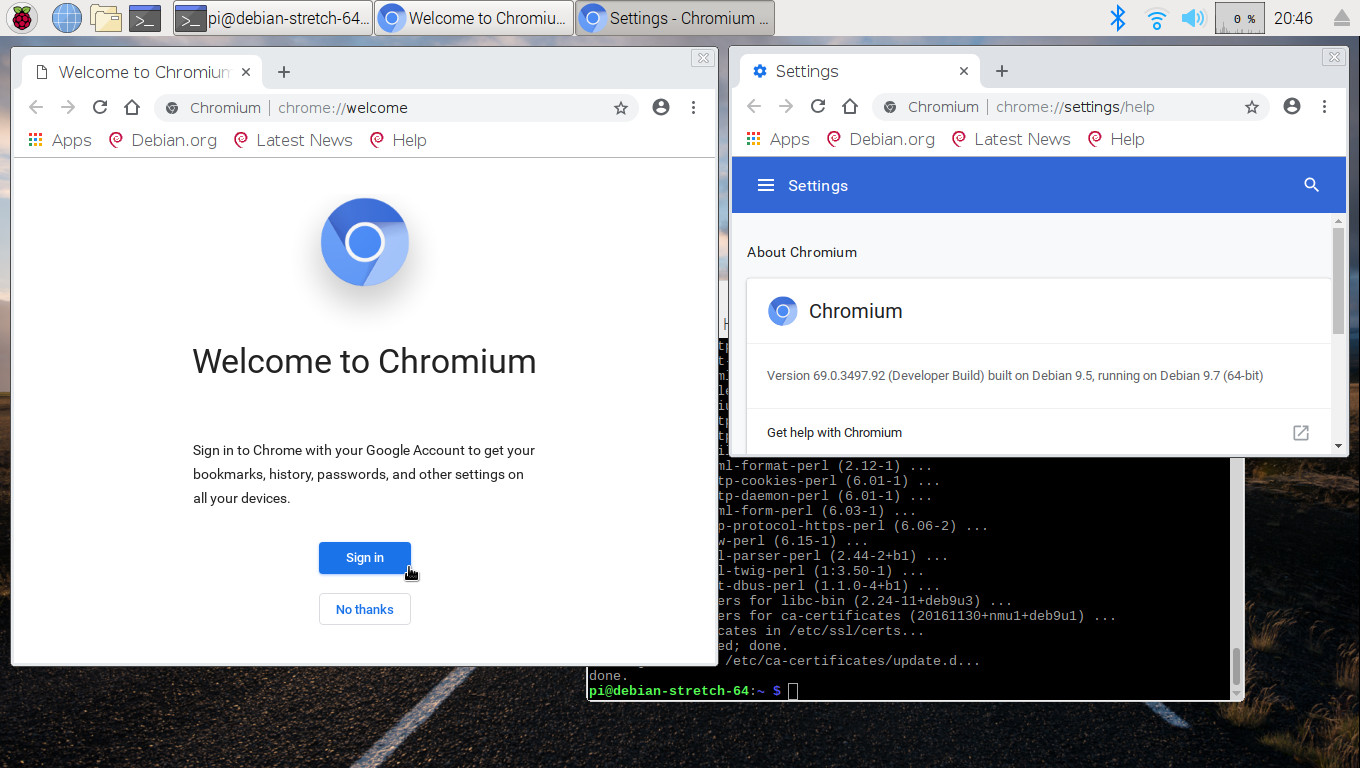The image size is (1360, 768).
Task: Open the Bluetooth tray menu
Action: point(1118,18)
